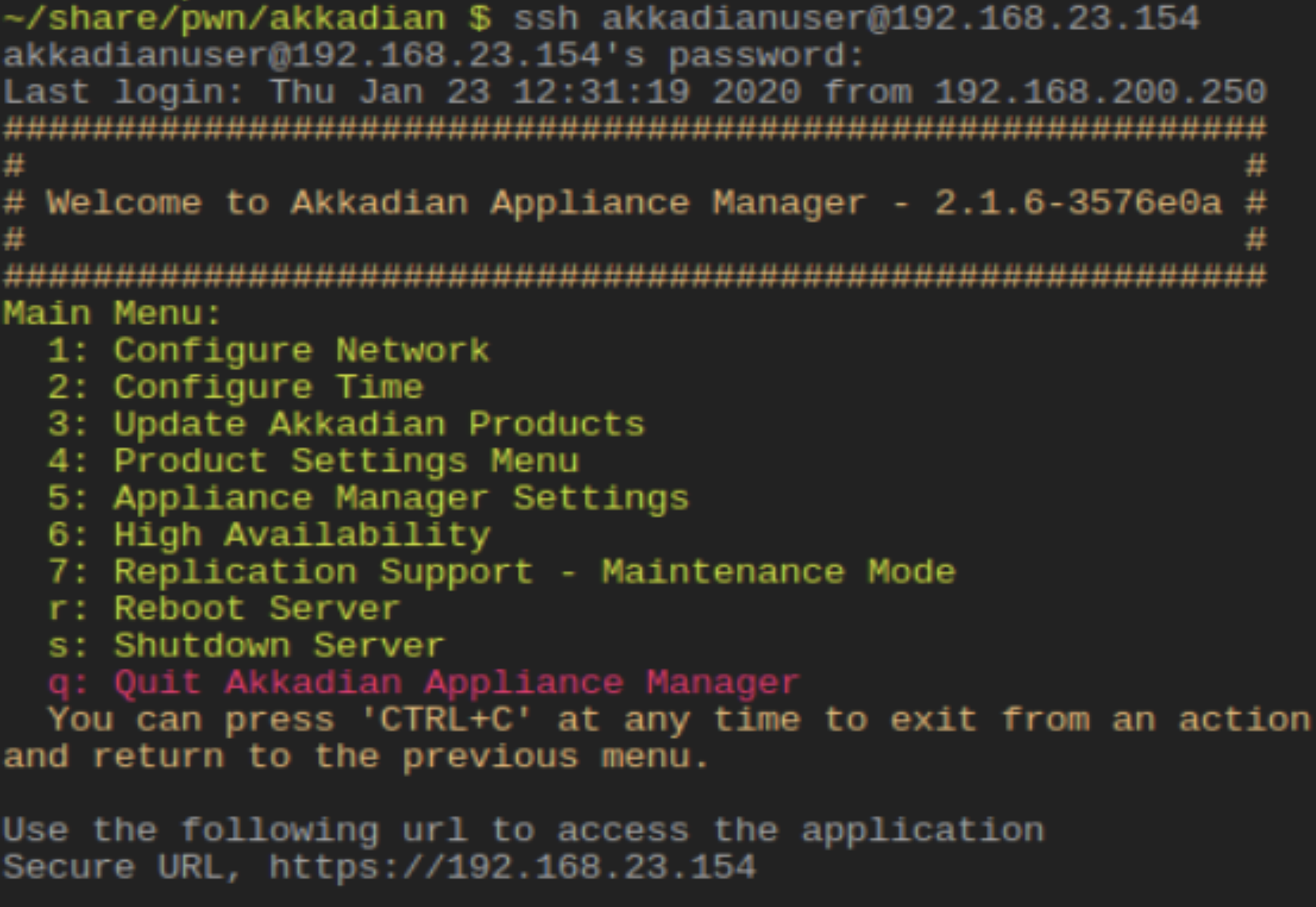Open the 'Product Settings Menu' entry
The height and width of the screenshot is (907, 1316).
346,461
